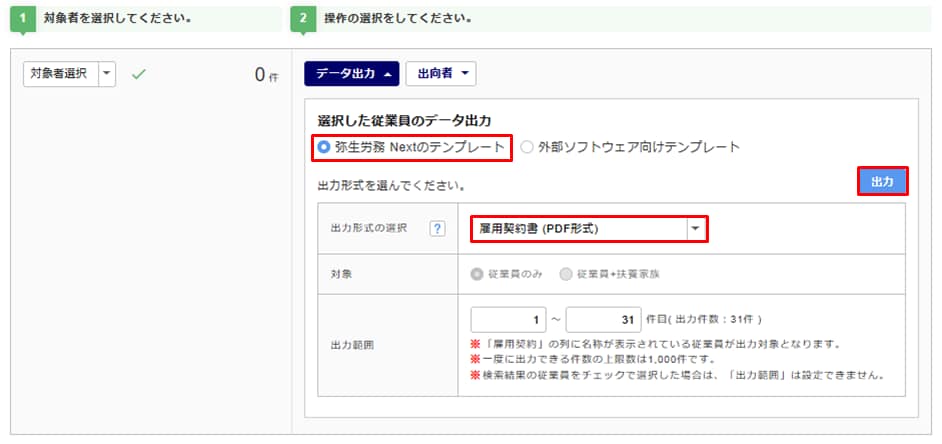The image size is (942, 444).
Task: Click the output range end field showing 31
Action: pos(603,320)
